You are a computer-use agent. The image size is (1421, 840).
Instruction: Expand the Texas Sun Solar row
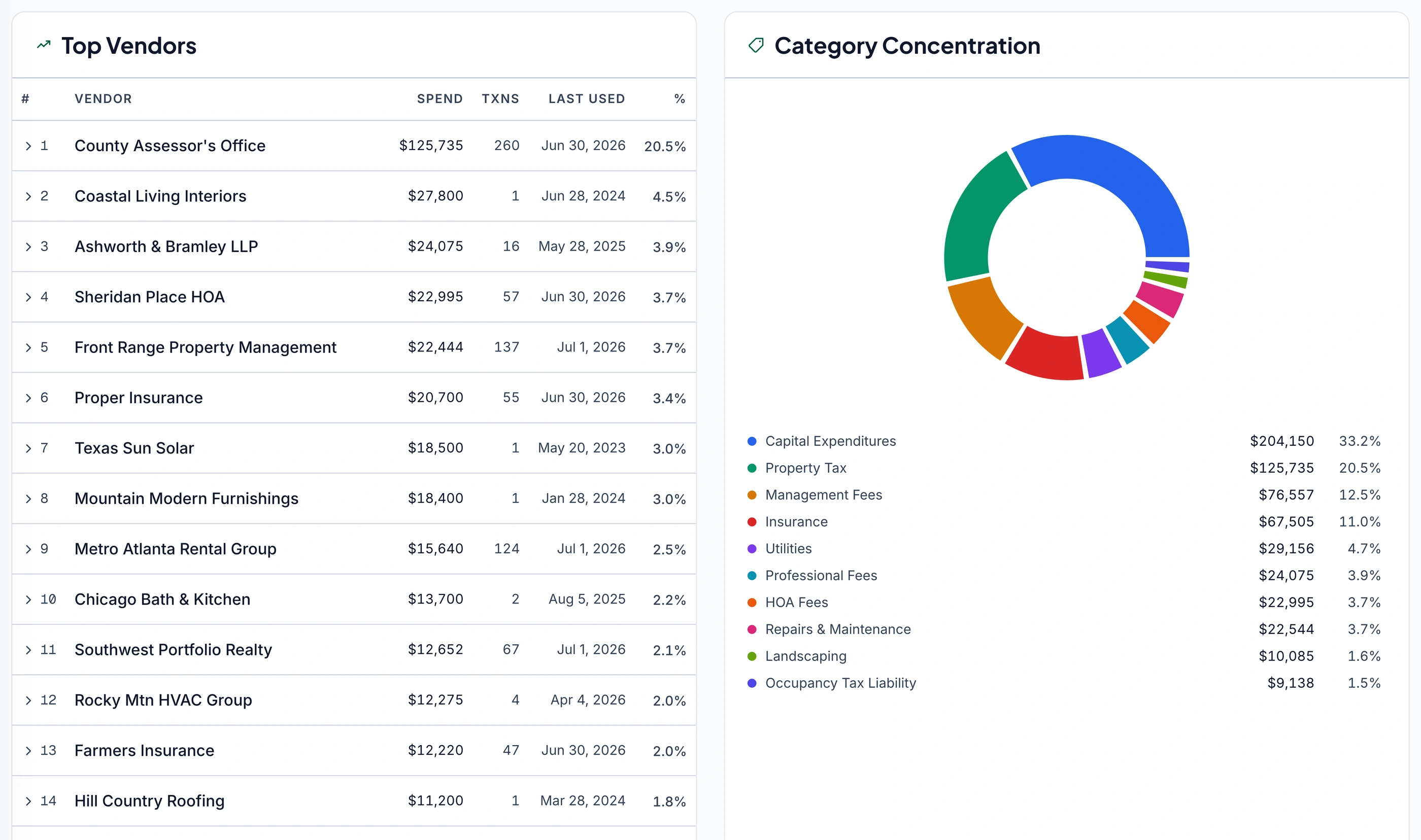(28, 448)
